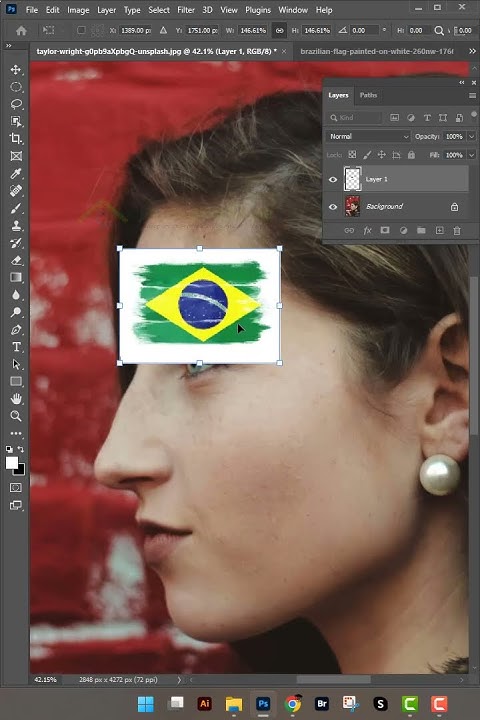
Task: Show more document tabs chevron
Action: (472, 51)
